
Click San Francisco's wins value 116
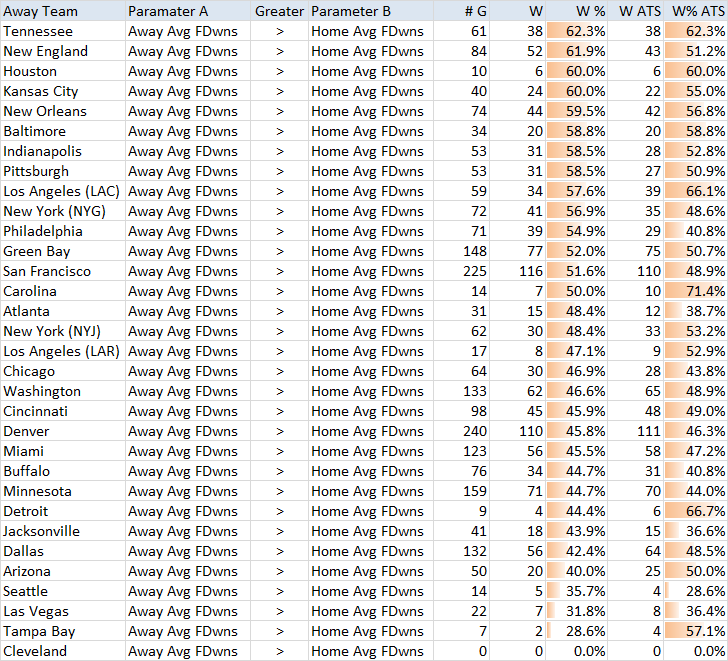click(517, 271)
